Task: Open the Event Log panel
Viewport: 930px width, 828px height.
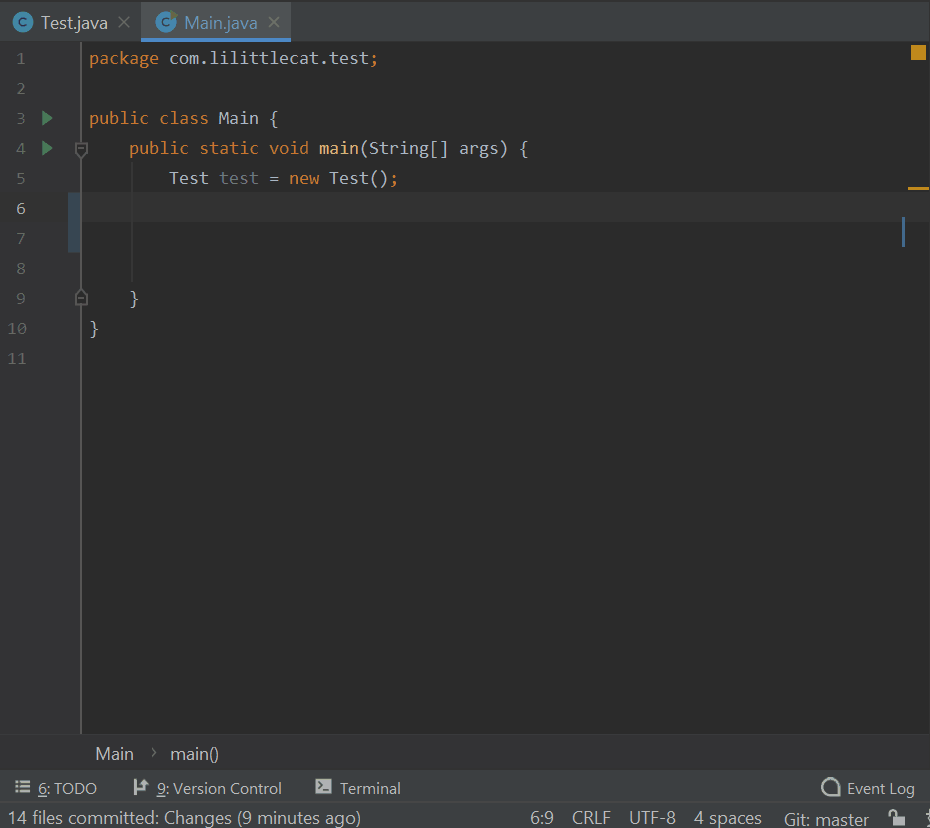Action: [868, 788]
